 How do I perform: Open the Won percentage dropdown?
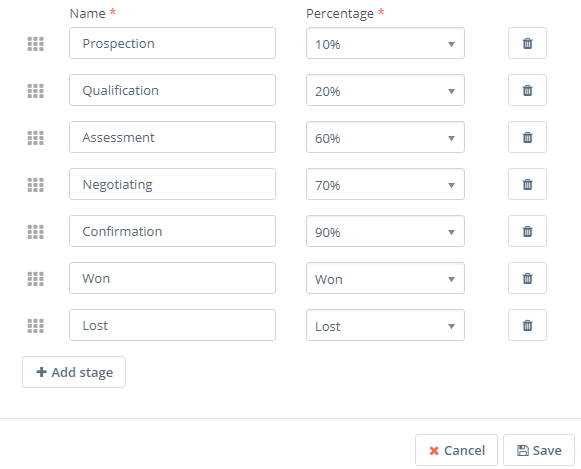click(x=385, y=278)
